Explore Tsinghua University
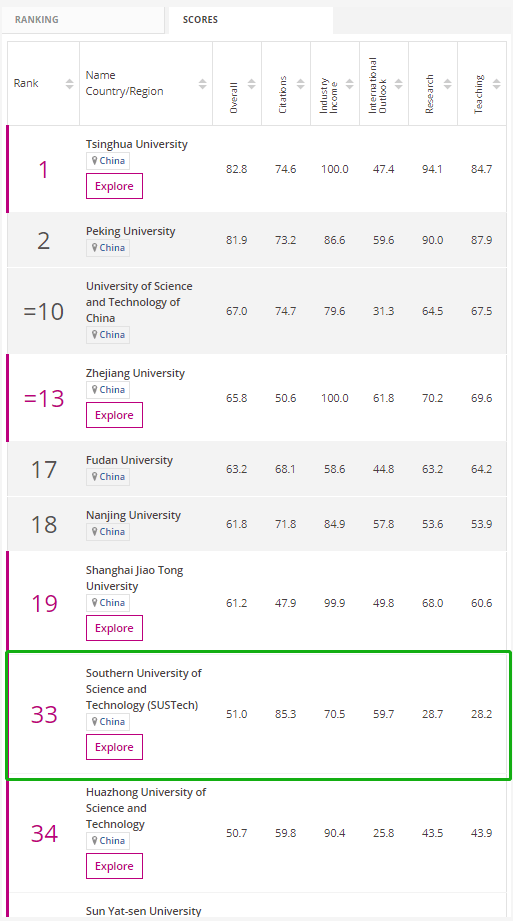Viewport: 513px width, 921px height. coord(115,186)
